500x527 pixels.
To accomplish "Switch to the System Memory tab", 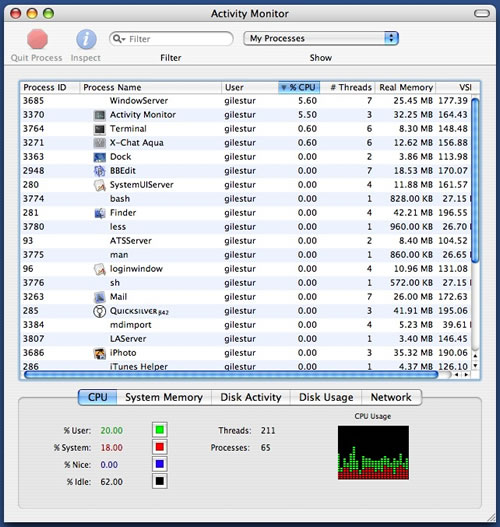I will (164, 397).
